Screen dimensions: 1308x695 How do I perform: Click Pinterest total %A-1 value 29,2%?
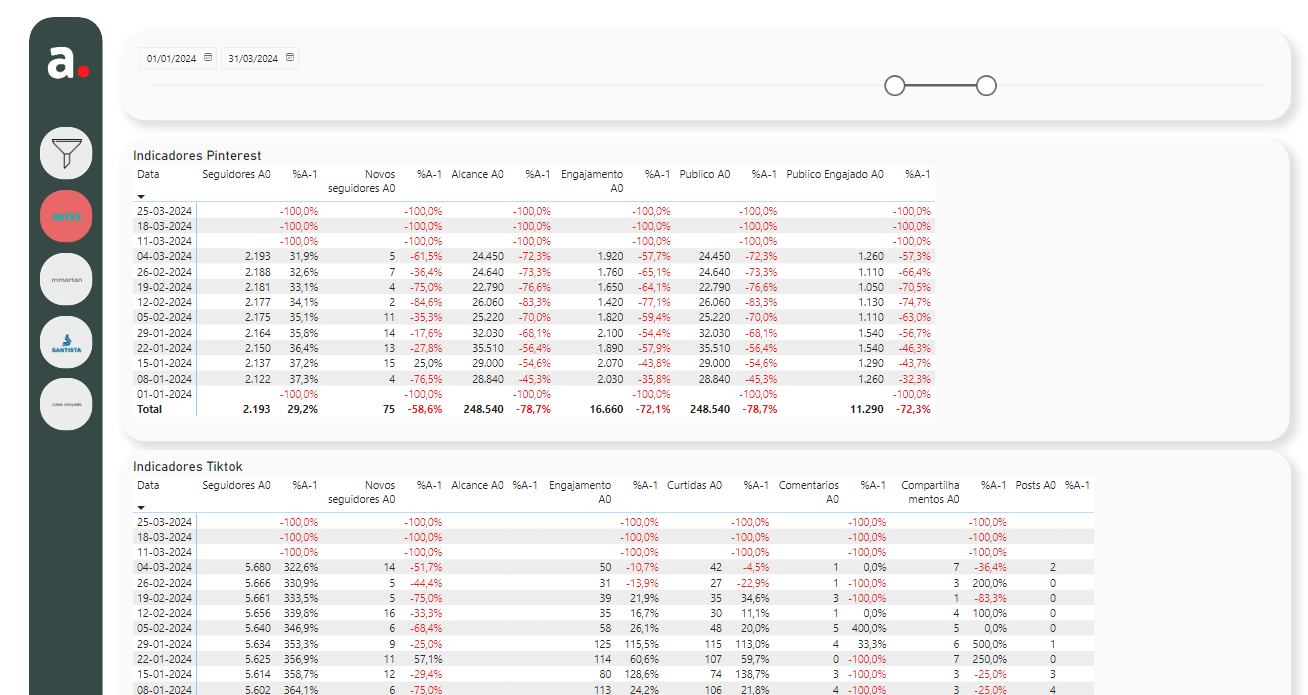304,409
